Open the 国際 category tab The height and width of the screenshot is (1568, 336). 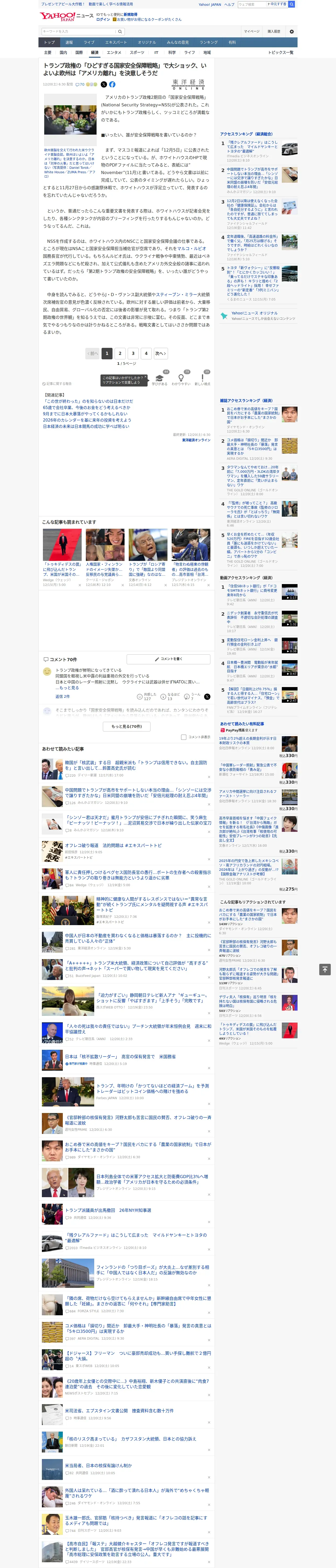79,52
